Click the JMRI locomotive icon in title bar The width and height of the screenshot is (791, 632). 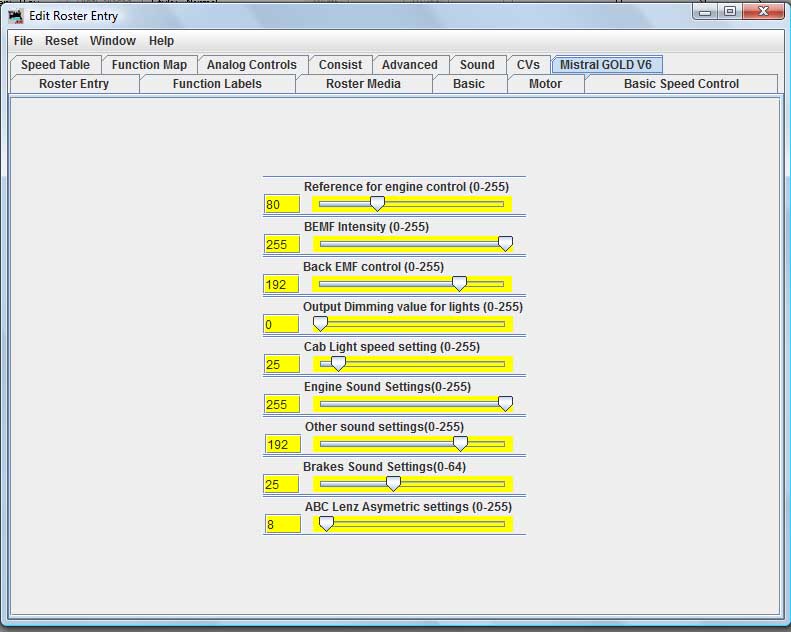[16, 16]
